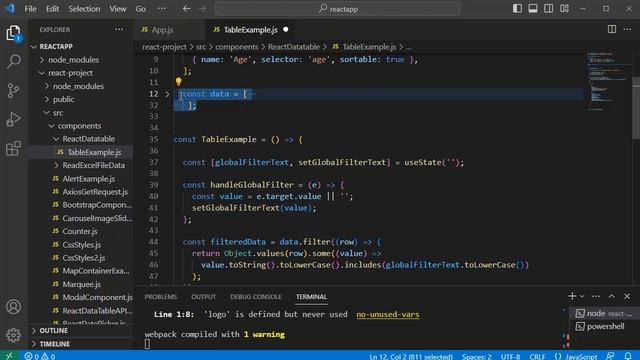The image size is (640, 360).
Task: Open the View menu
Action: pyautogui.click(x=118, y=9)
